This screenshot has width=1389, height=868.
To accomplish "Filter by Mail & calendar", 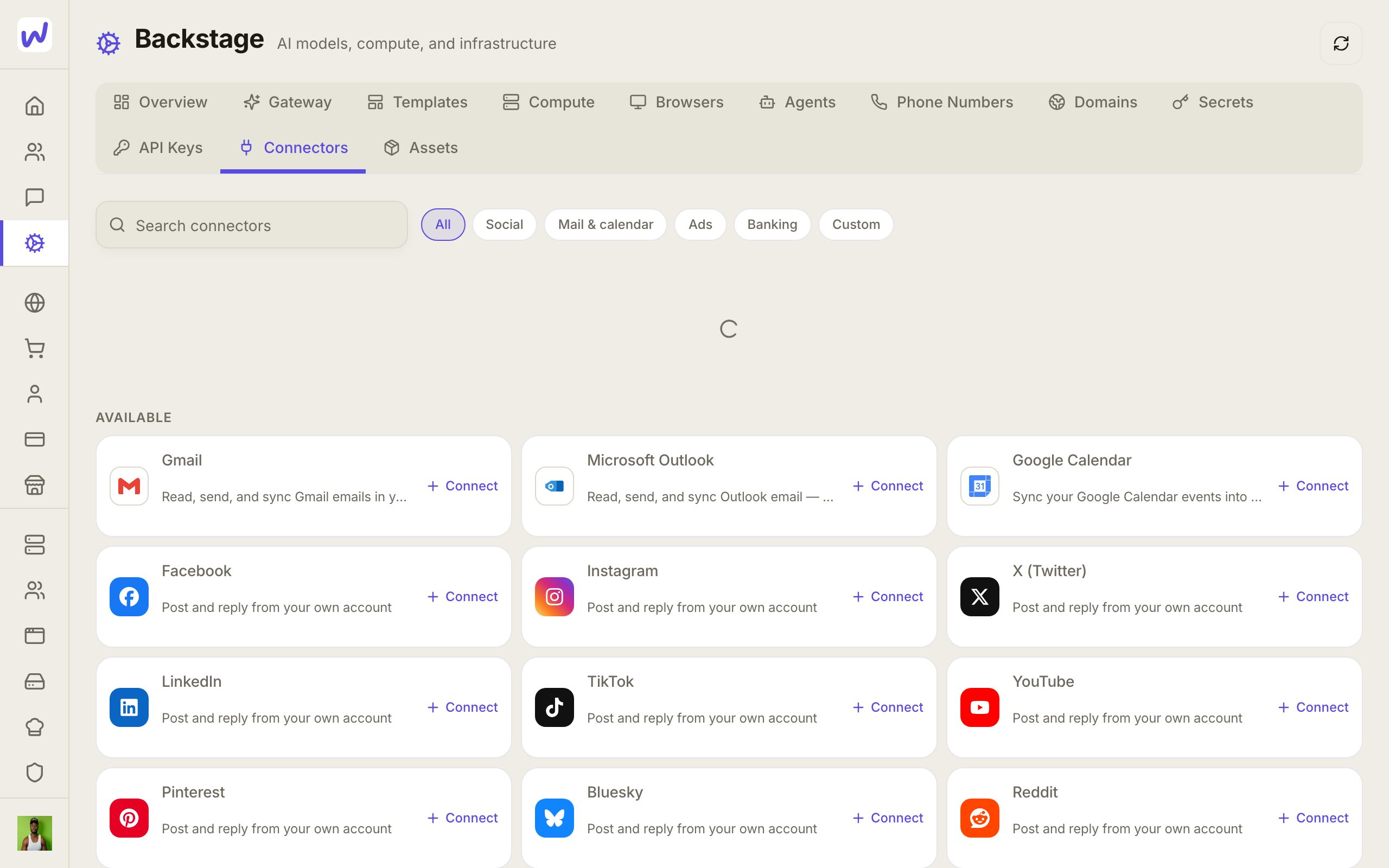I will tap(606, 225).
